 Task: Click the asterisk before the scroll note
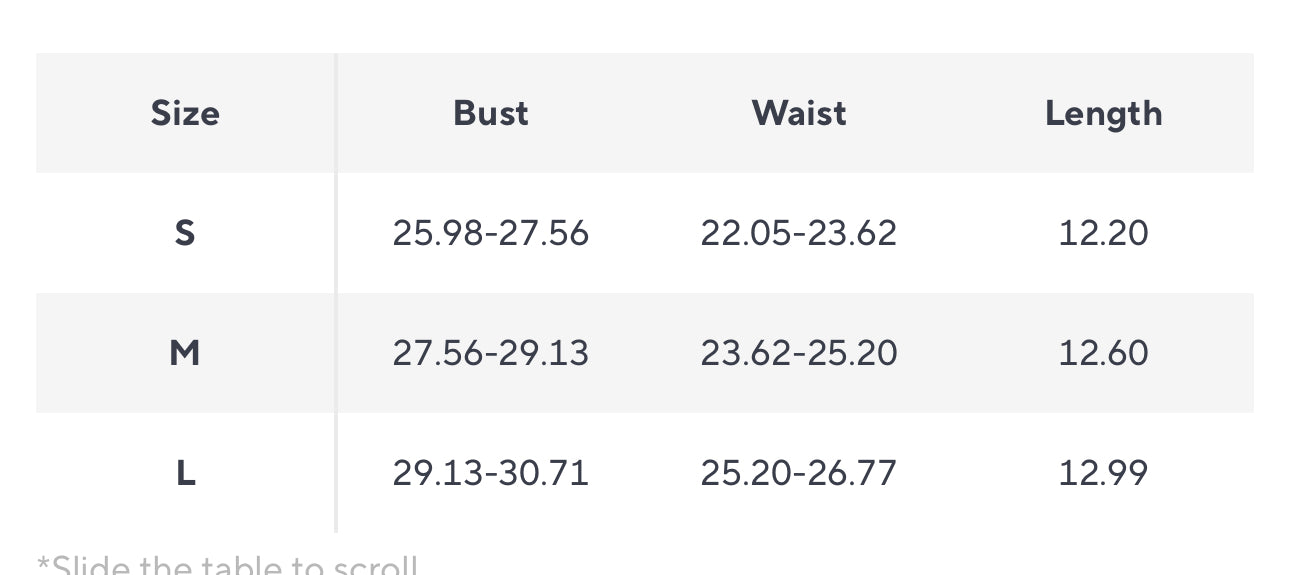tap(43, 562)
